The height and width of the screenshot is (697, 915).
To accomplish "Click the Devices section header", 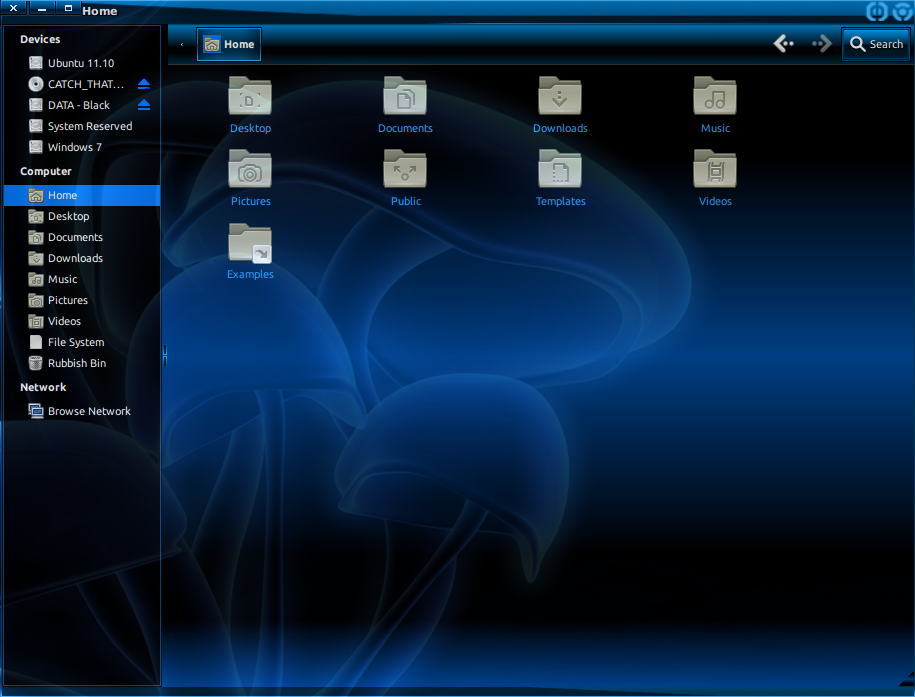I will 40,39.
